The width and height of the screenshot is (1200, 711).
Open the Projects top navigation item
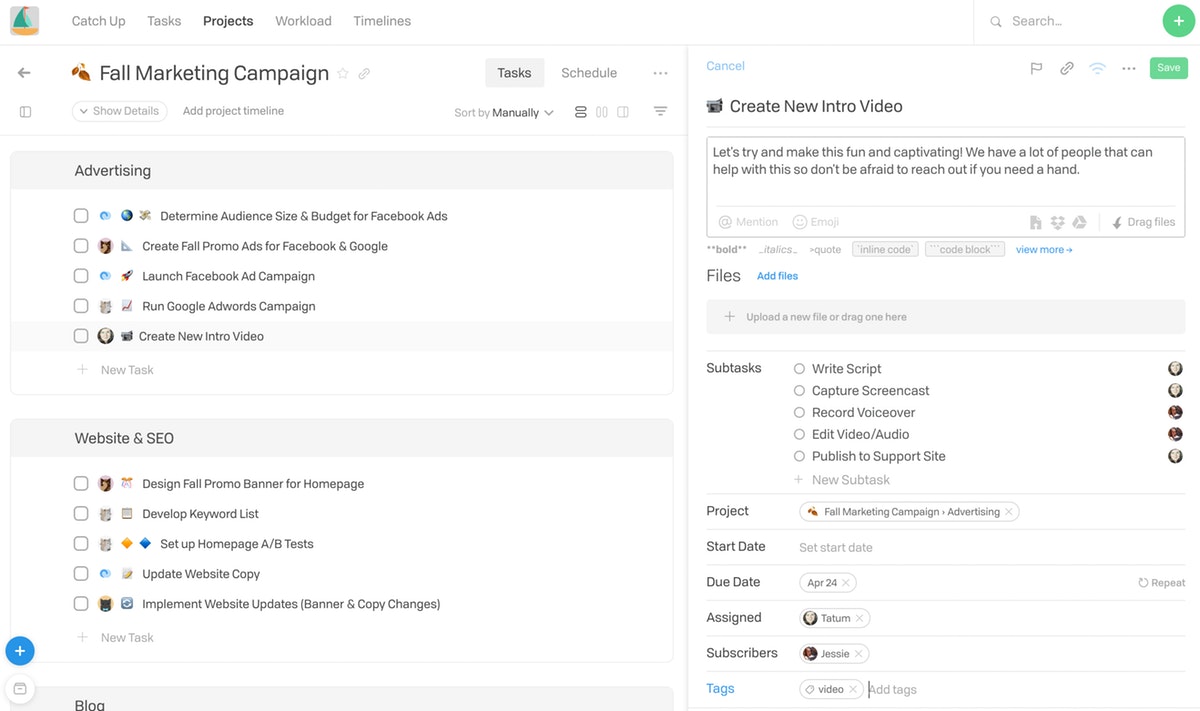click(x=228, y=21)
